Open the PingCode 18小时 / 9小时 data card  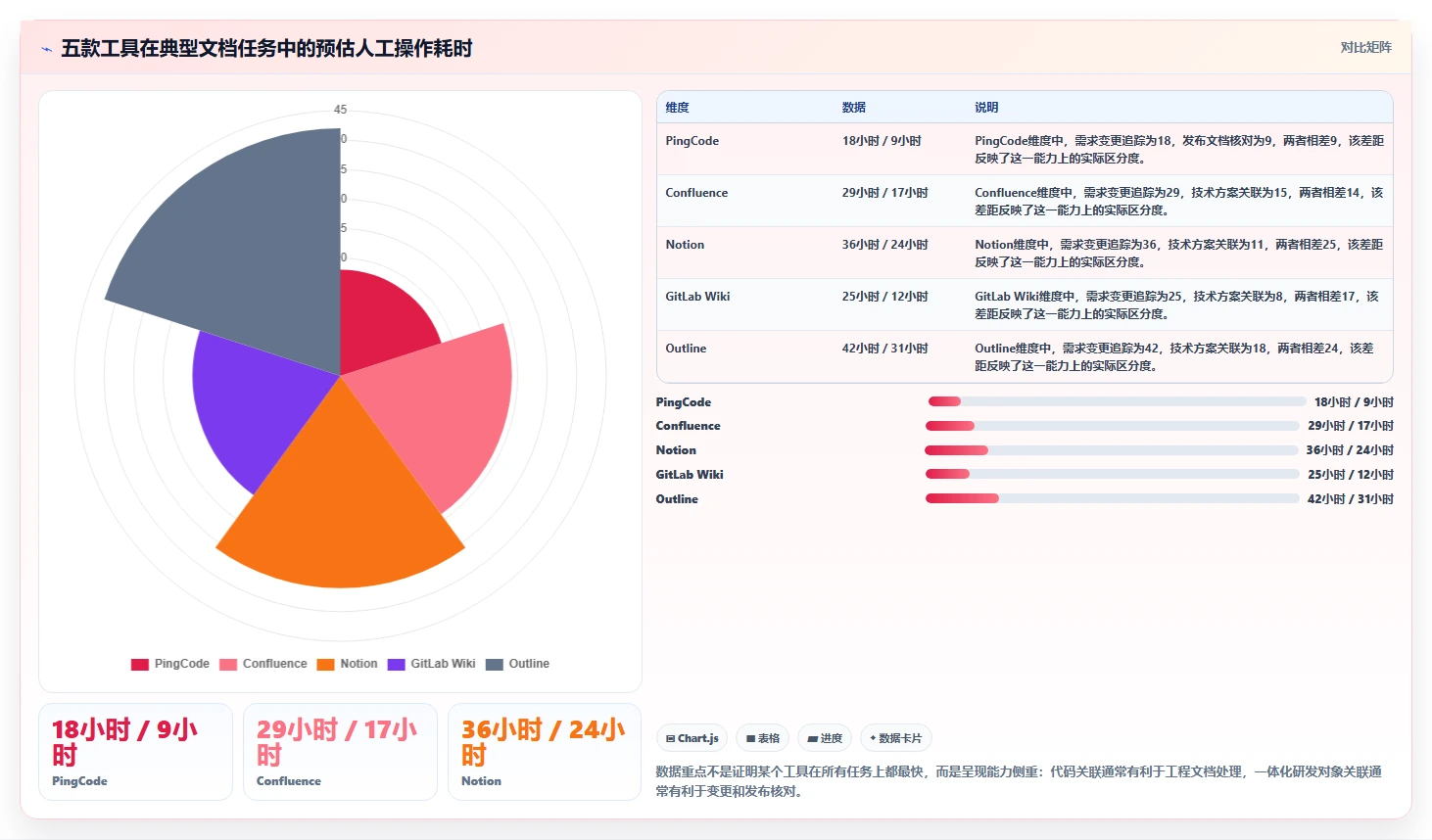(135, 752)
